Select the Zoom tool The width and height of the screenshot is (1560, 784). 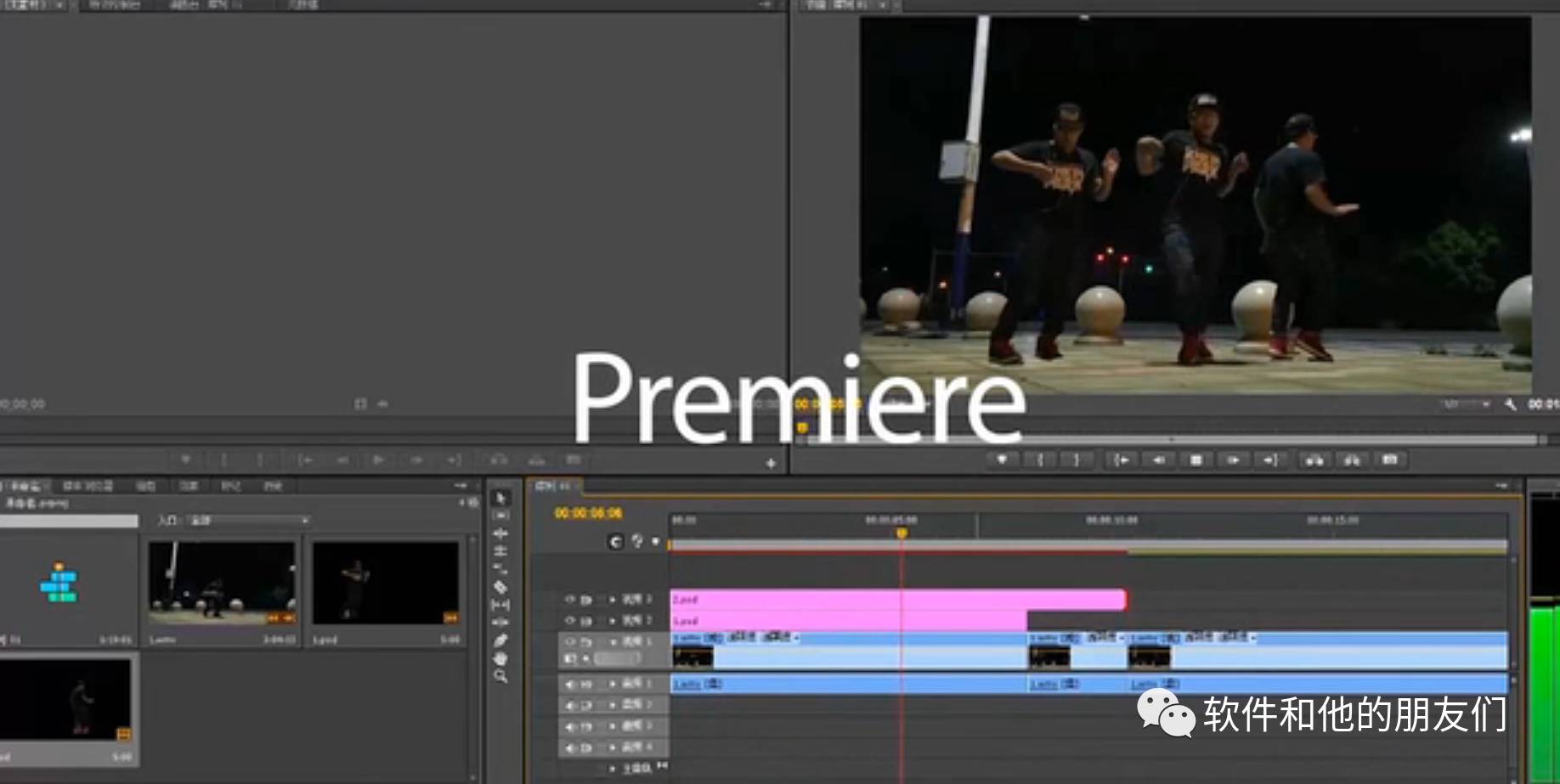coord(500,676)
